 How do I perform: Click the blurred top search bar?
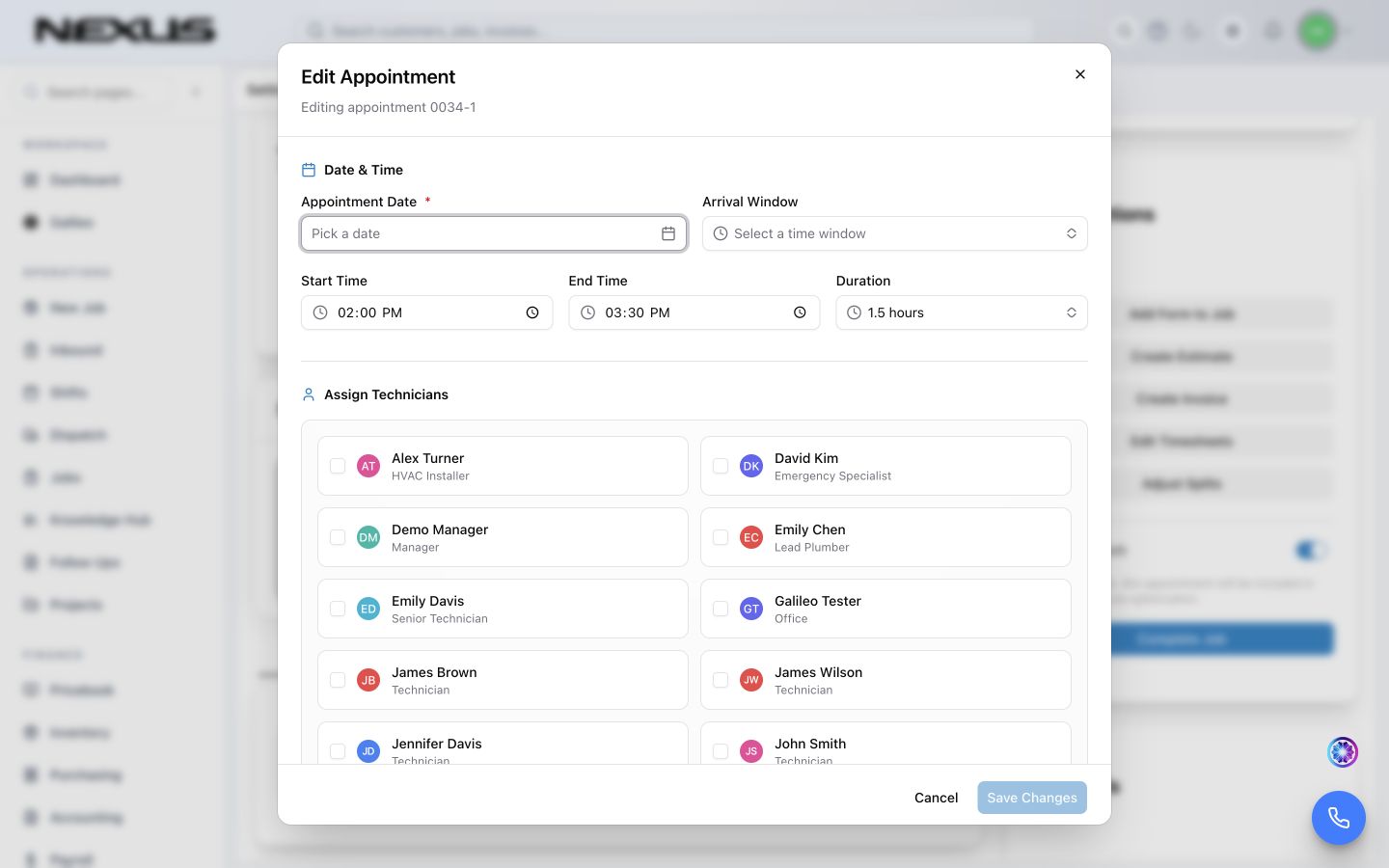666,31
